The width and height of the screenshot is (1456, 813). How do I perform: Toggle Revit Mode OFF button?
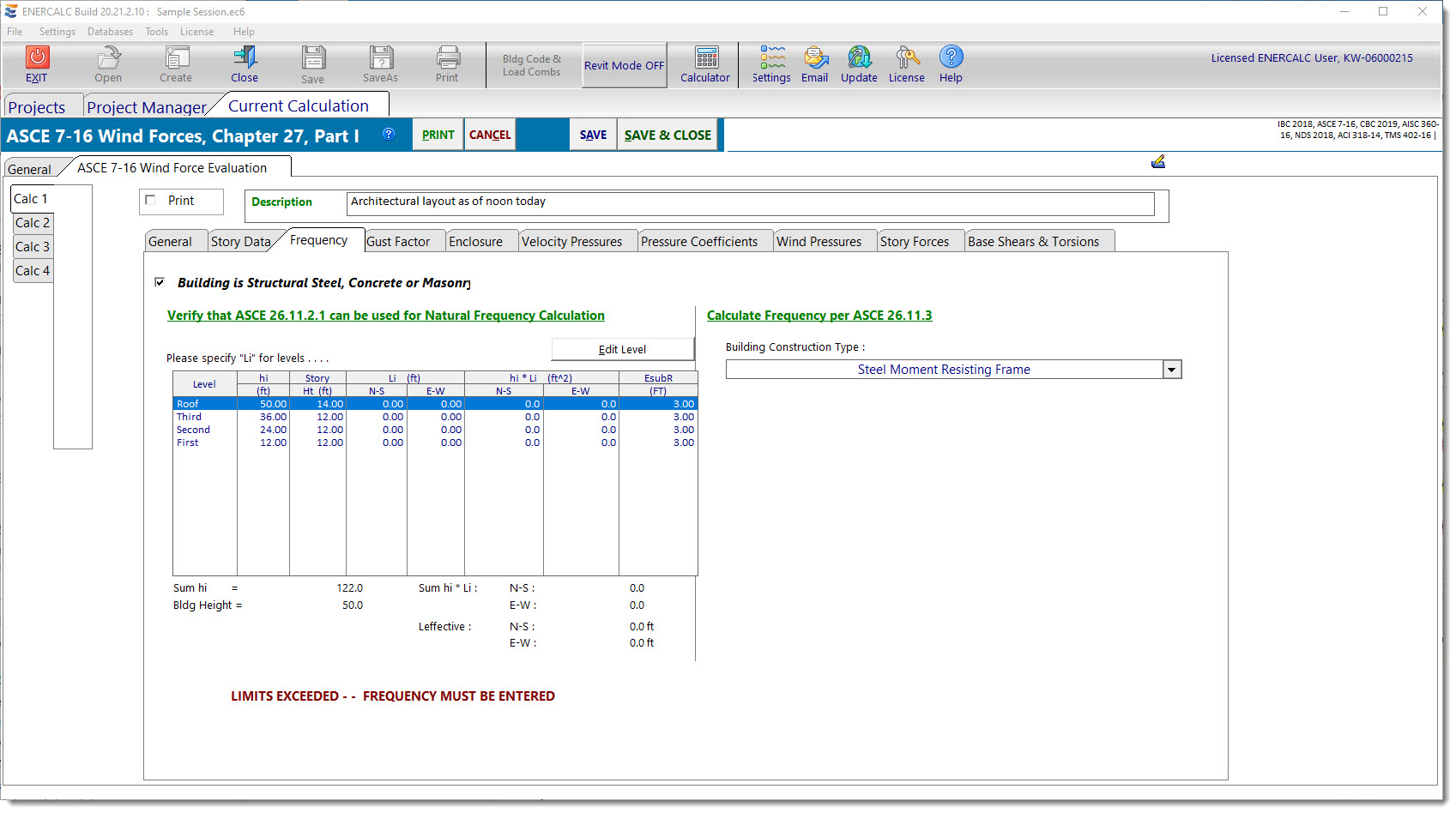(x=624, y=65)
